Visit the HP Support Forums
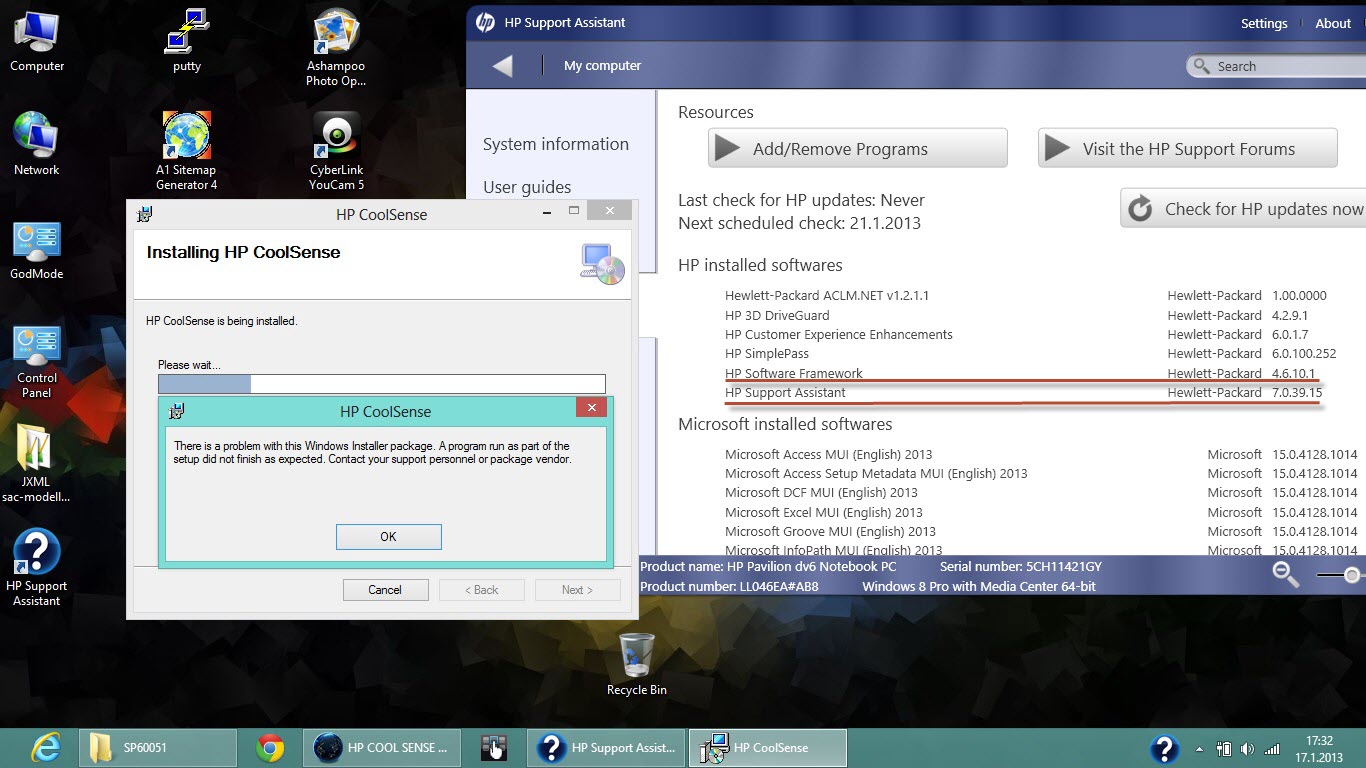The height and width of the screenshot is (768, 1366). coord(1187,149)
